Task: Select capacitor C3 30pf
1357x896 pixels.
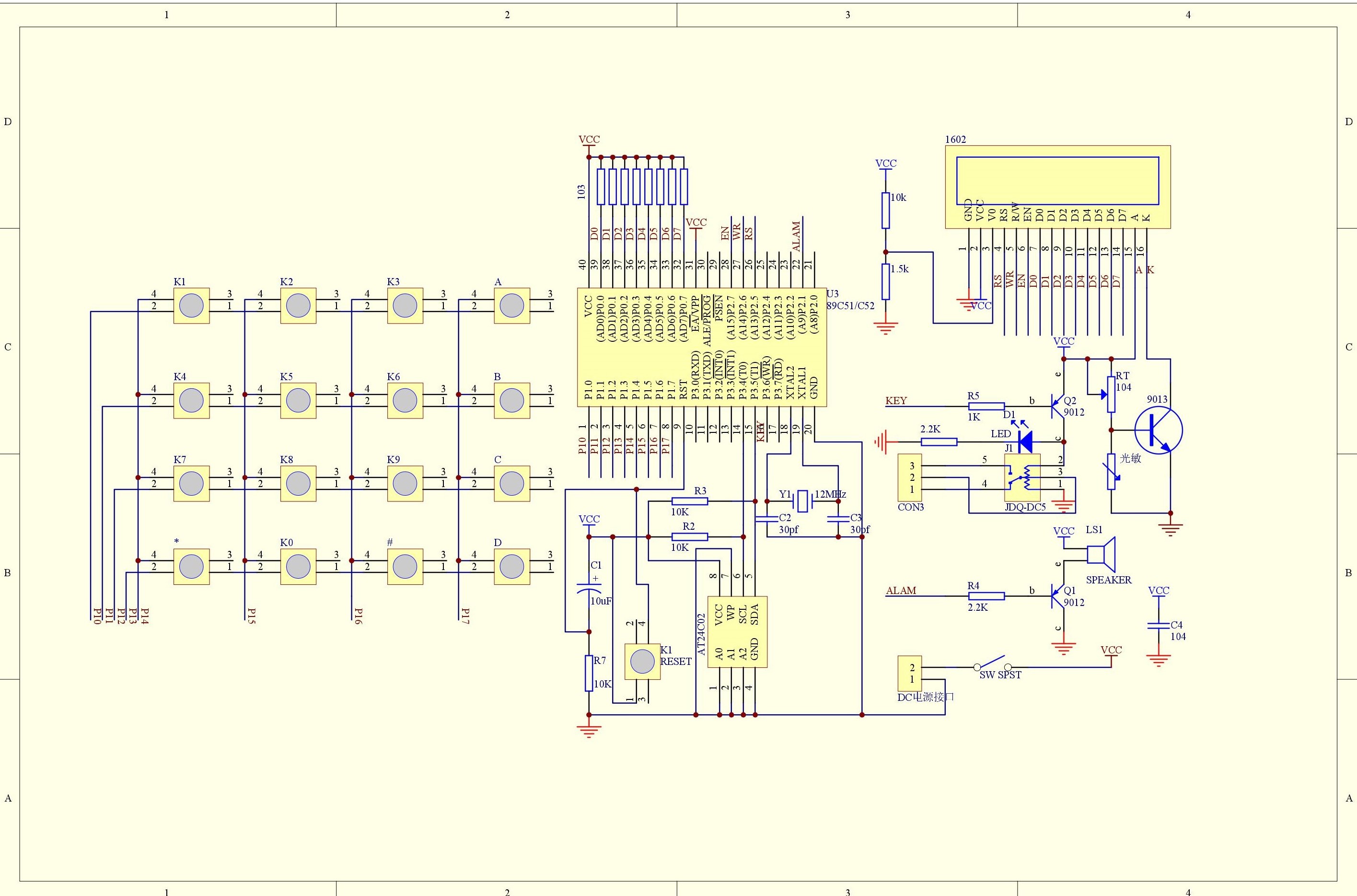Action: coord(838,519)
